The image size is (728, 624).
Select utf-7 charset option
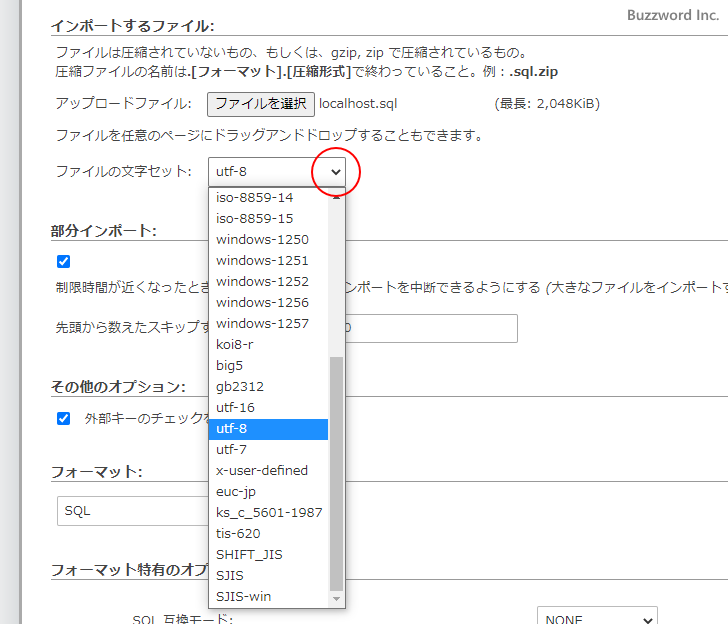[x=268, y=450]
